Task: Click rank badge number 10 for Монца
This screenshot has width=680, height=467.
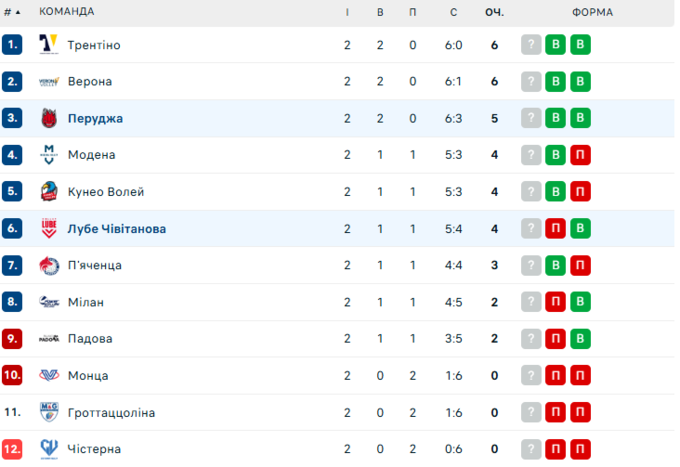Action: tap(12, 376)
